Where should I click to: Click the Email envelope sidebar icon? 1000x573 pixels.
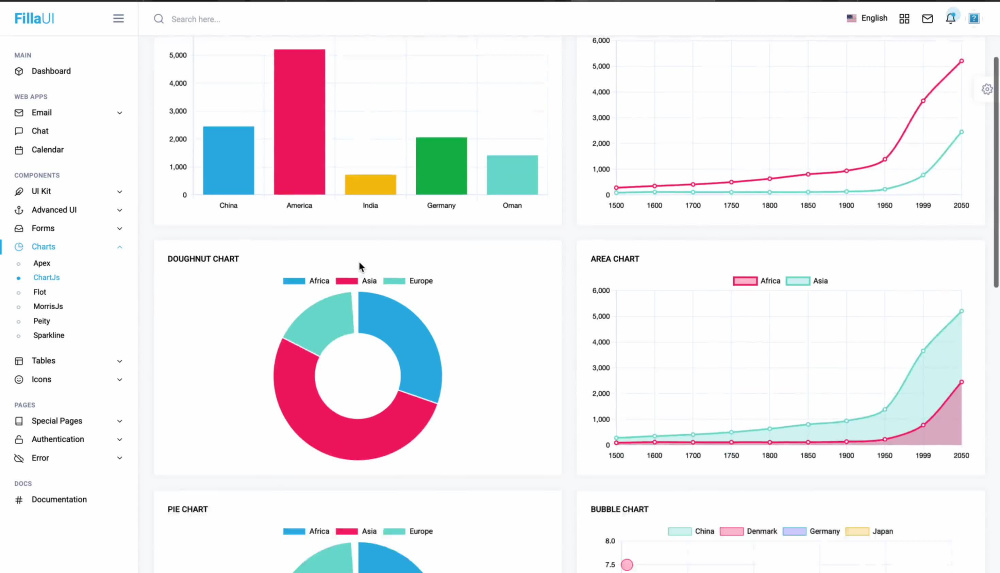tap(18, 113)
